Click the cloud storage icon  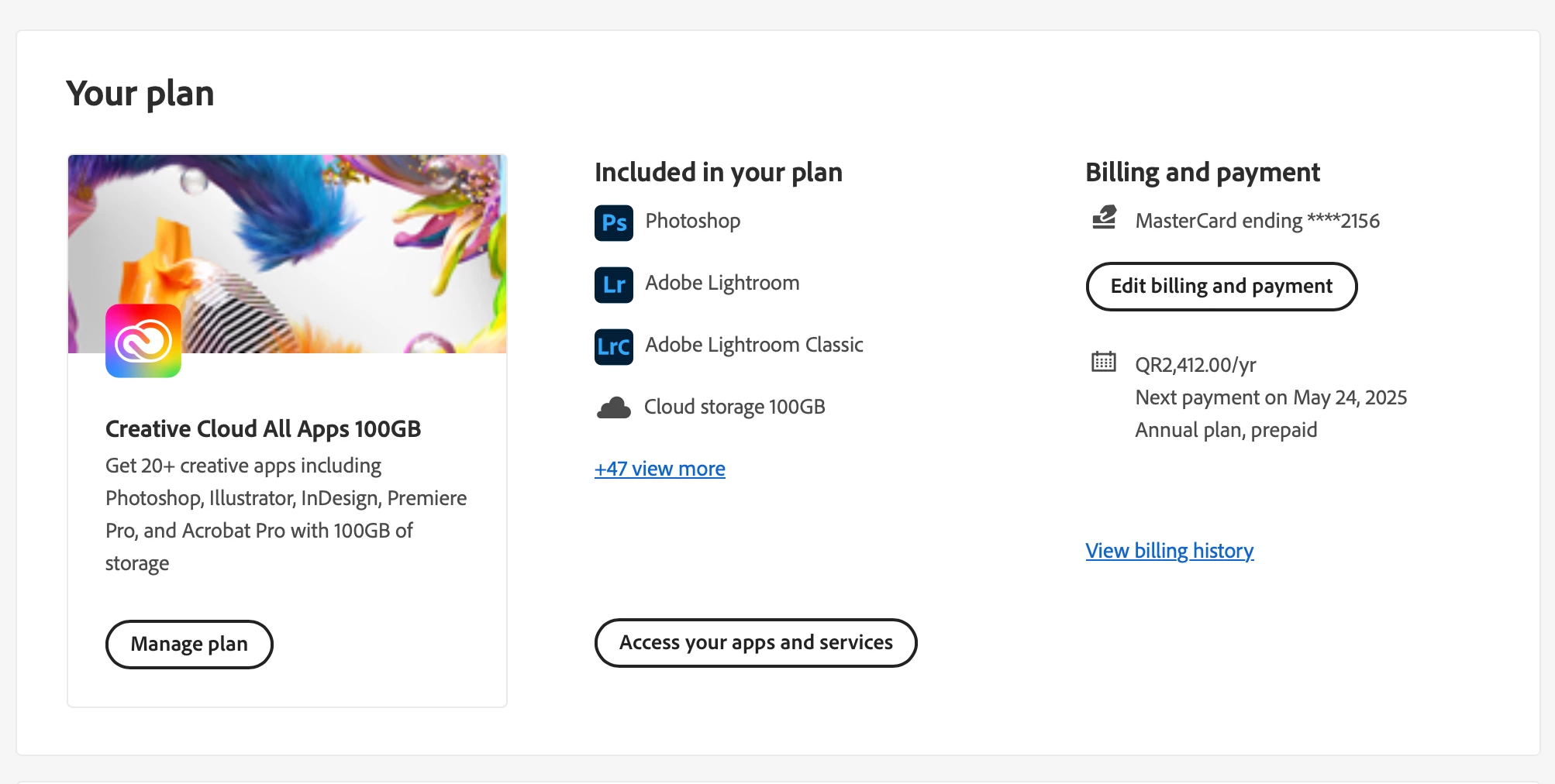click(614, 407)
